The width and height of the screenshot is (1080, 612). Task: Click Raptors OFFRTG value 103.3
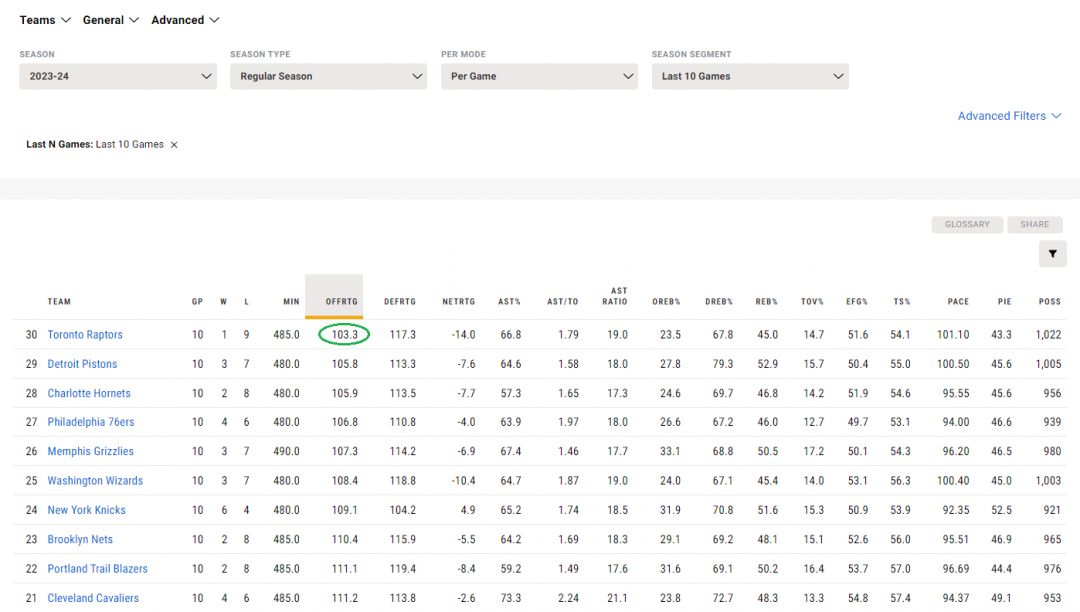pyautogui.click(x=344, y=335)
